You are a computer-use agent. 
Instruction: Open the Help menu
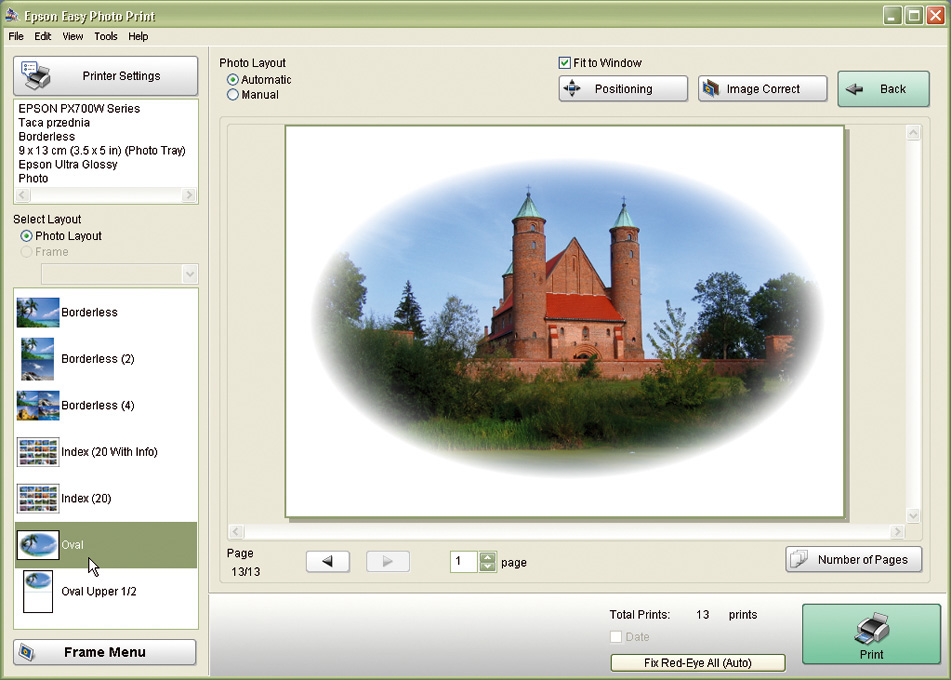138,36
